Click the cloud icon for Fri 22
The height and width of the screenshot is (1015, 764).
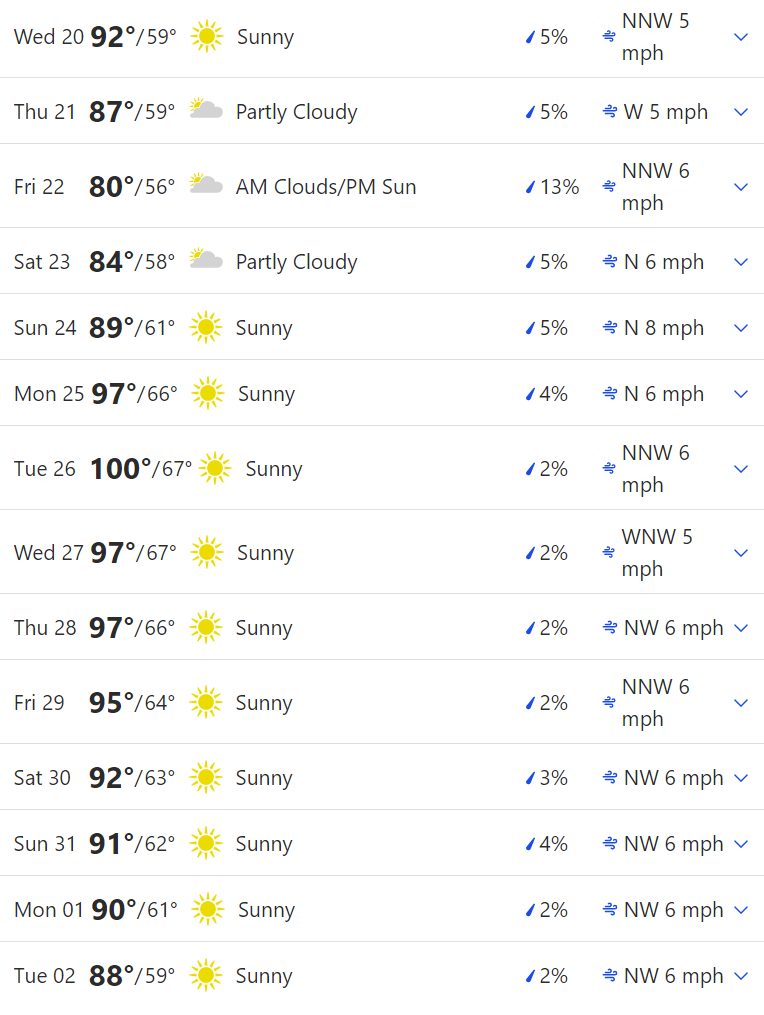pos(205,186)
